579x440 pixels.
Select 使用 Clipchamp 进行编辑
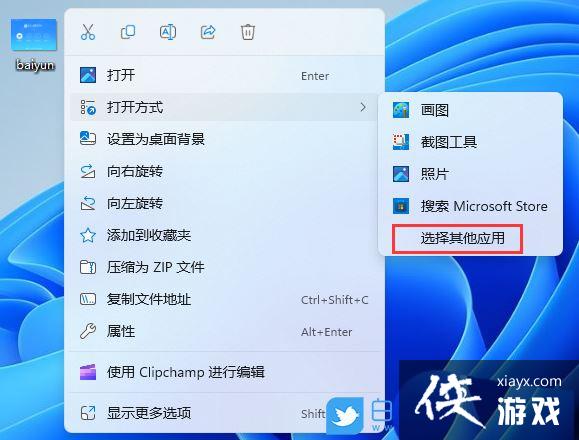click(x=224, y=372)
